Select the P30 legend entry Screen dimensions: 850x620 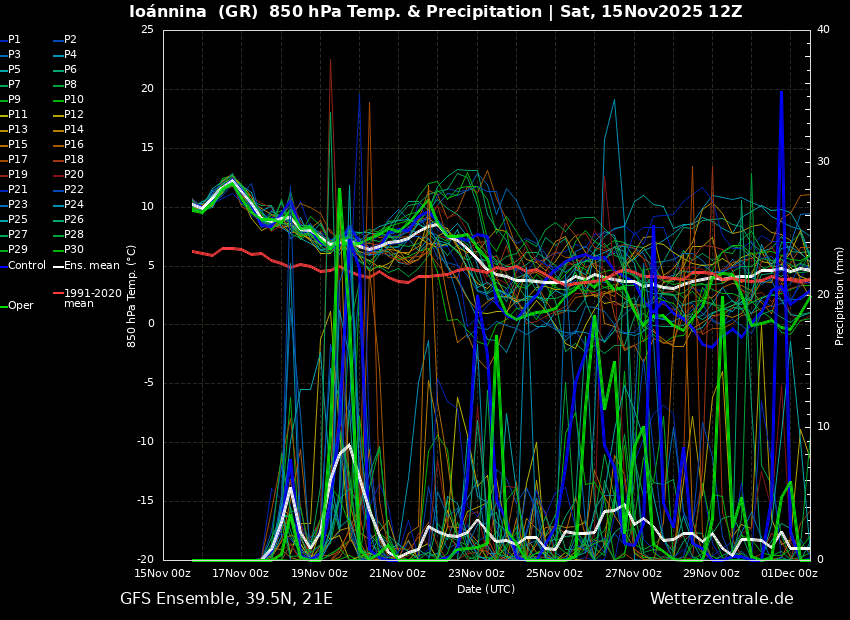pos(73,250)
